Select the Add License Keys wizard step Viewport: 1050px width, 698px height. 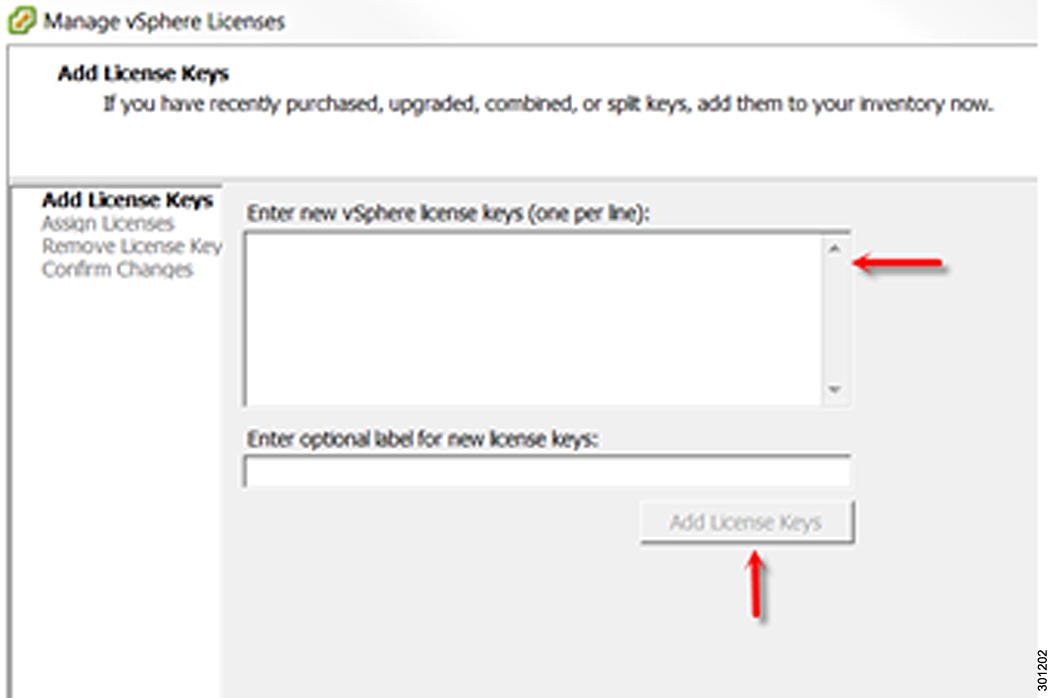[127, 200]
